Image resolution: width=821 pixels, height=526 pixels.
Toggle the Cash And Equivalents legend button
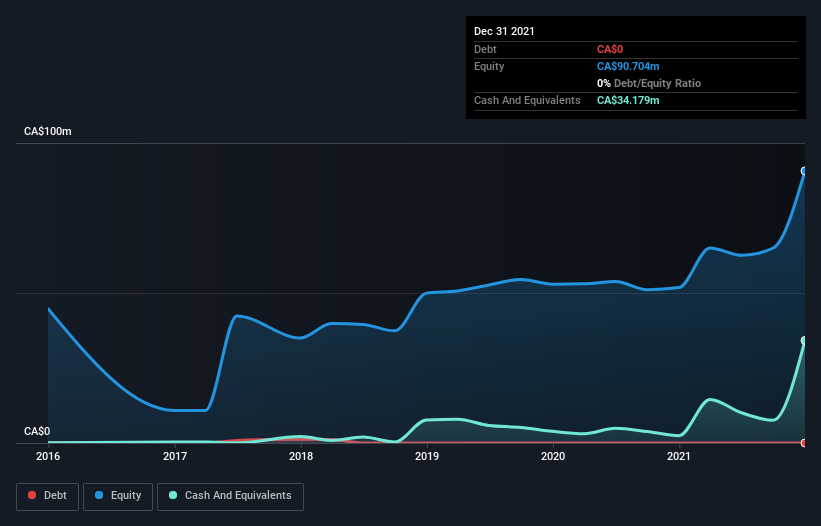point(230,496)
